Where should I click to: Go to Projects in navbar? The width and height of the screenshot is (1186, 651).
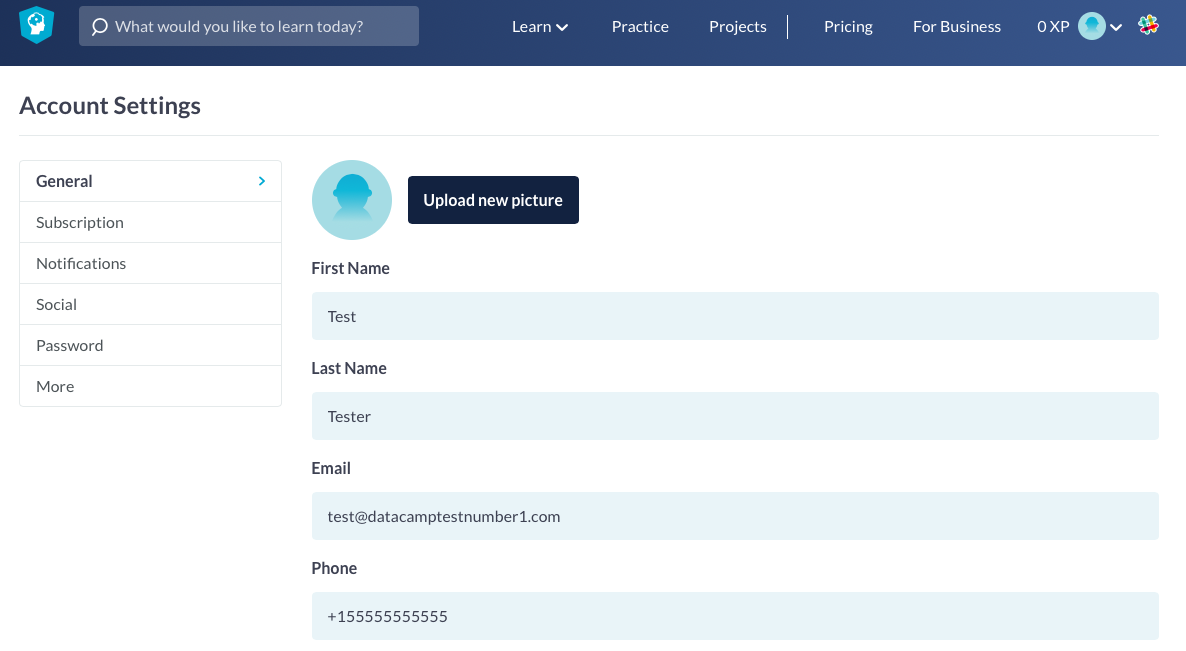click(x=737, y=27)
